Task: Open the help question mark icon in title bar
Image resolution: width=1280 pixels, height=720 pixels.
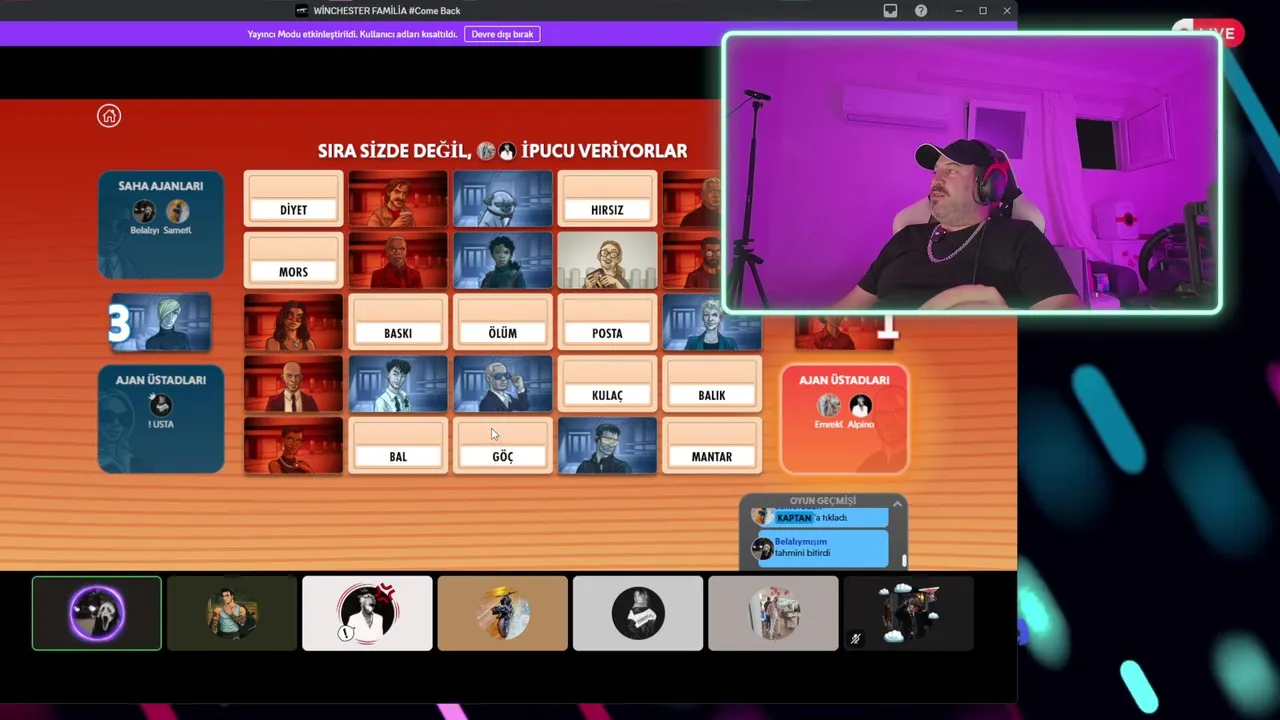Action: (x=921, y=11)
